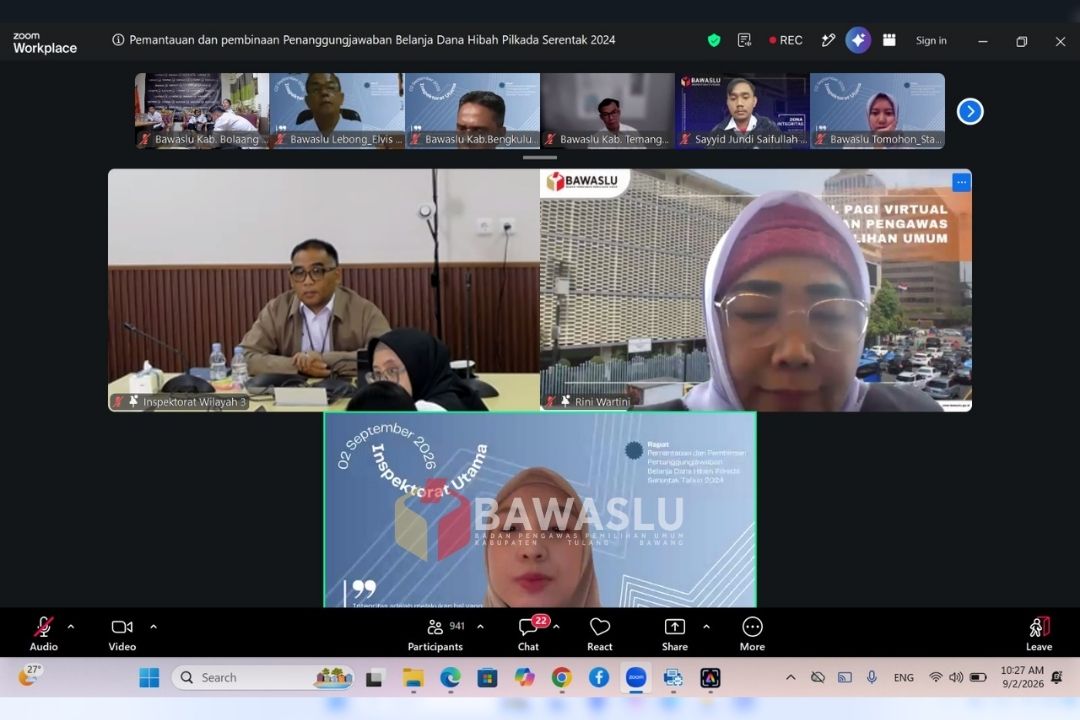This screenshot has width=1080, height=720.
Task: Open File Explorer from the taskbar
Action: 413,678
